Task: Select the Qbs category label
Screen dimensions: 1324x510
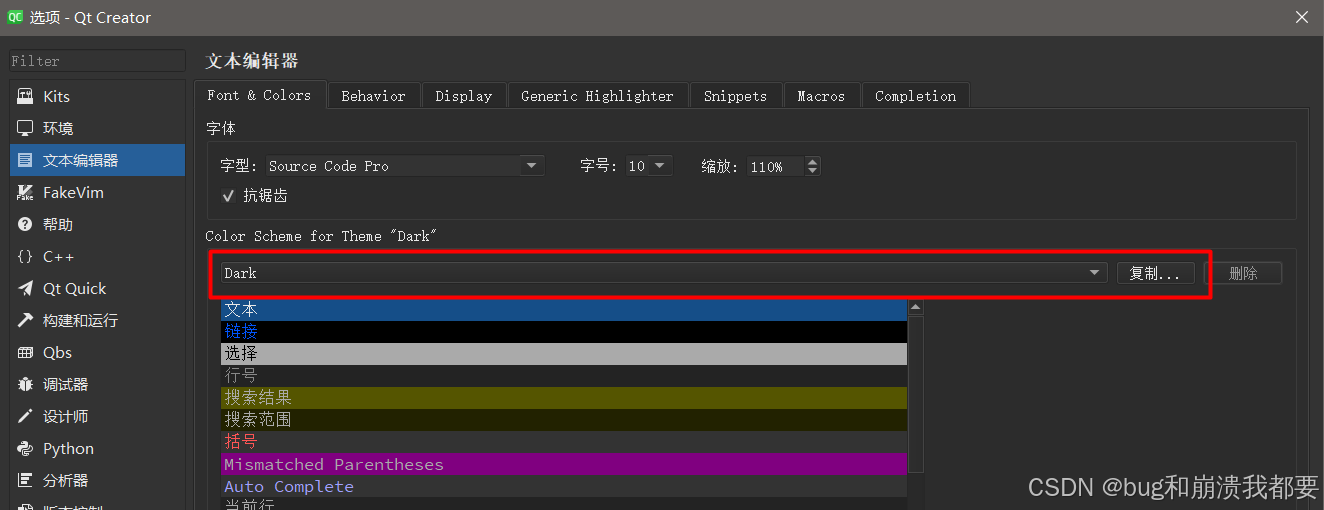Action: pos(57,352)
